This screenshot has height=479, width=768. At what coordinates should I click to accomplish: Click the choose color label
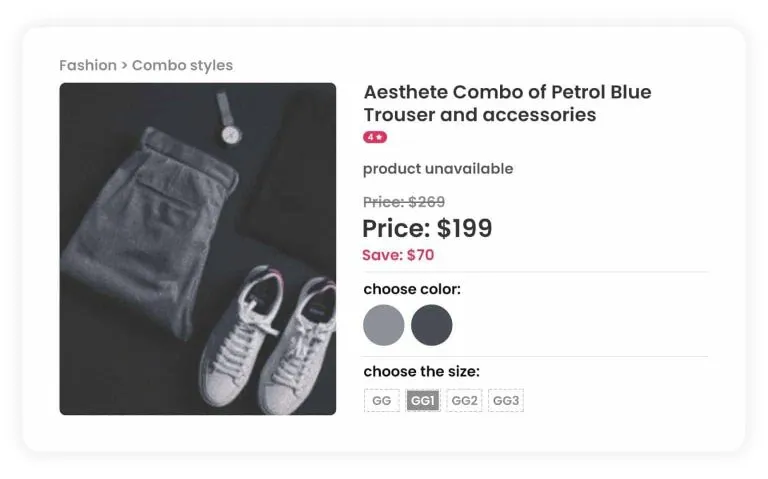click(412, 289)
